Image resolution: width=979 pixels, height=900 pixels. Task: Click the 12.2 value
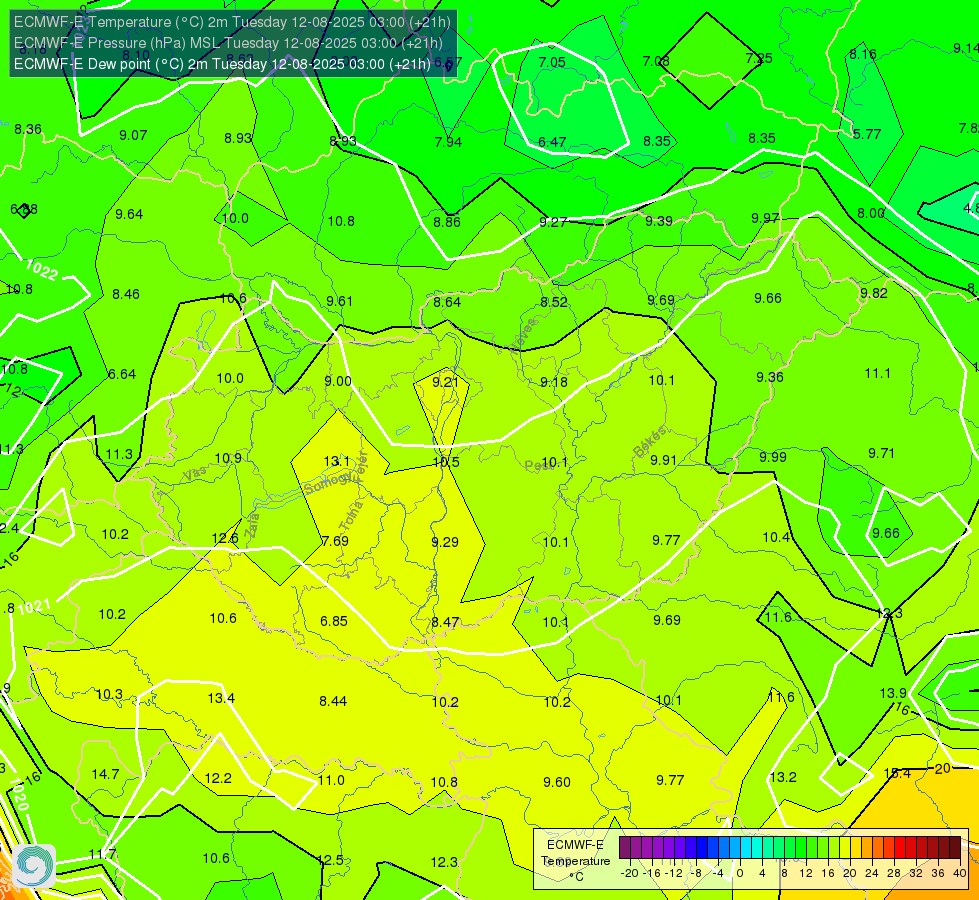[218, 778]
